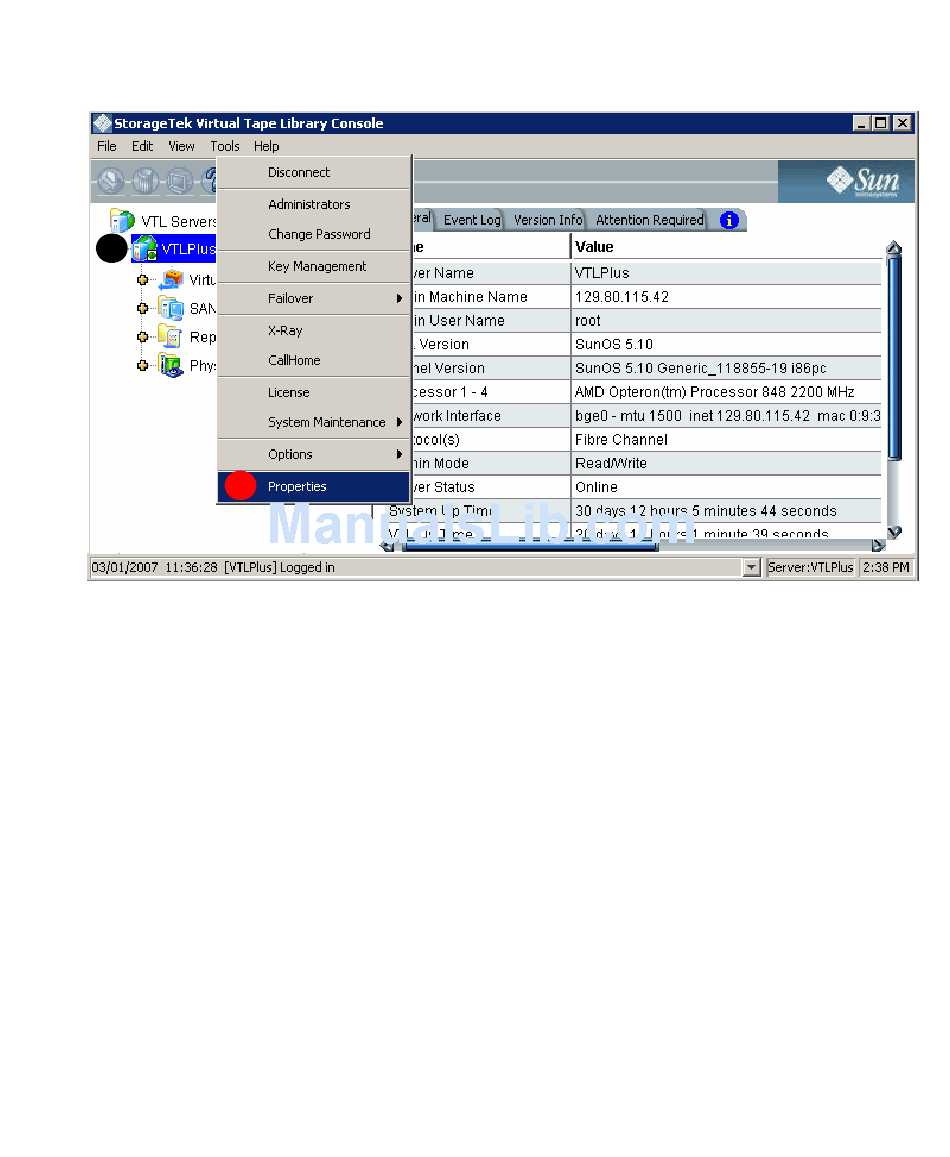The height and width of the screenshot is (1157, 950).
Task: Open the status bar message dropdown
Action: point(751,567)
